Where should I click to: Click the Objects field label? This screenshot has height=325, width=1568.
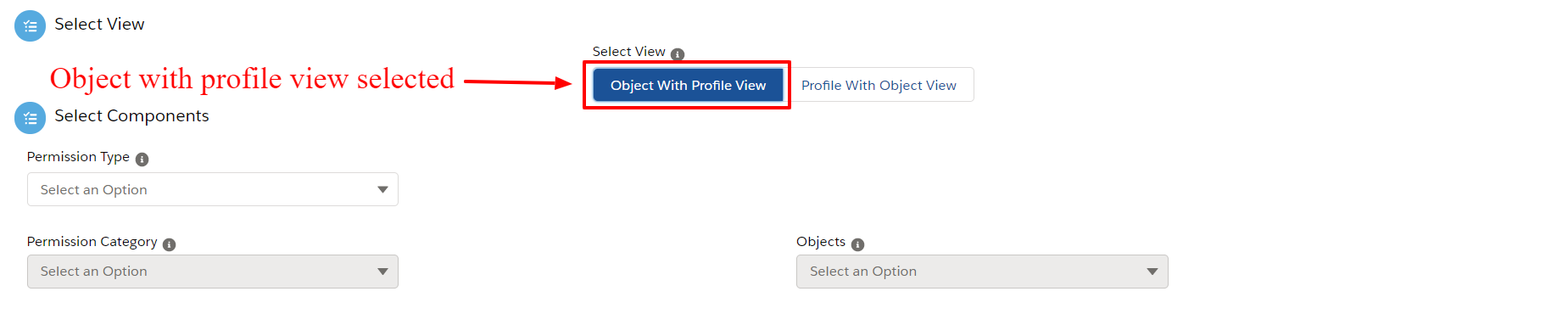pyautogui.click(x=821, y=242)
